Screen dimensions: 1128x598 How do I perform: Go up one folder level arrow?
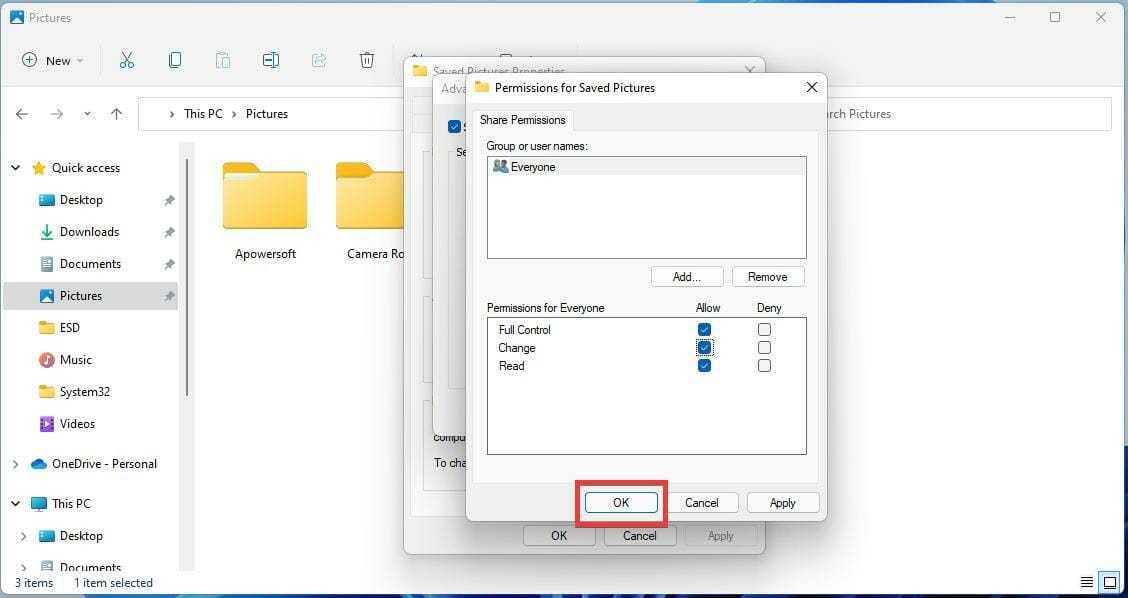click(x=116, y=114)
